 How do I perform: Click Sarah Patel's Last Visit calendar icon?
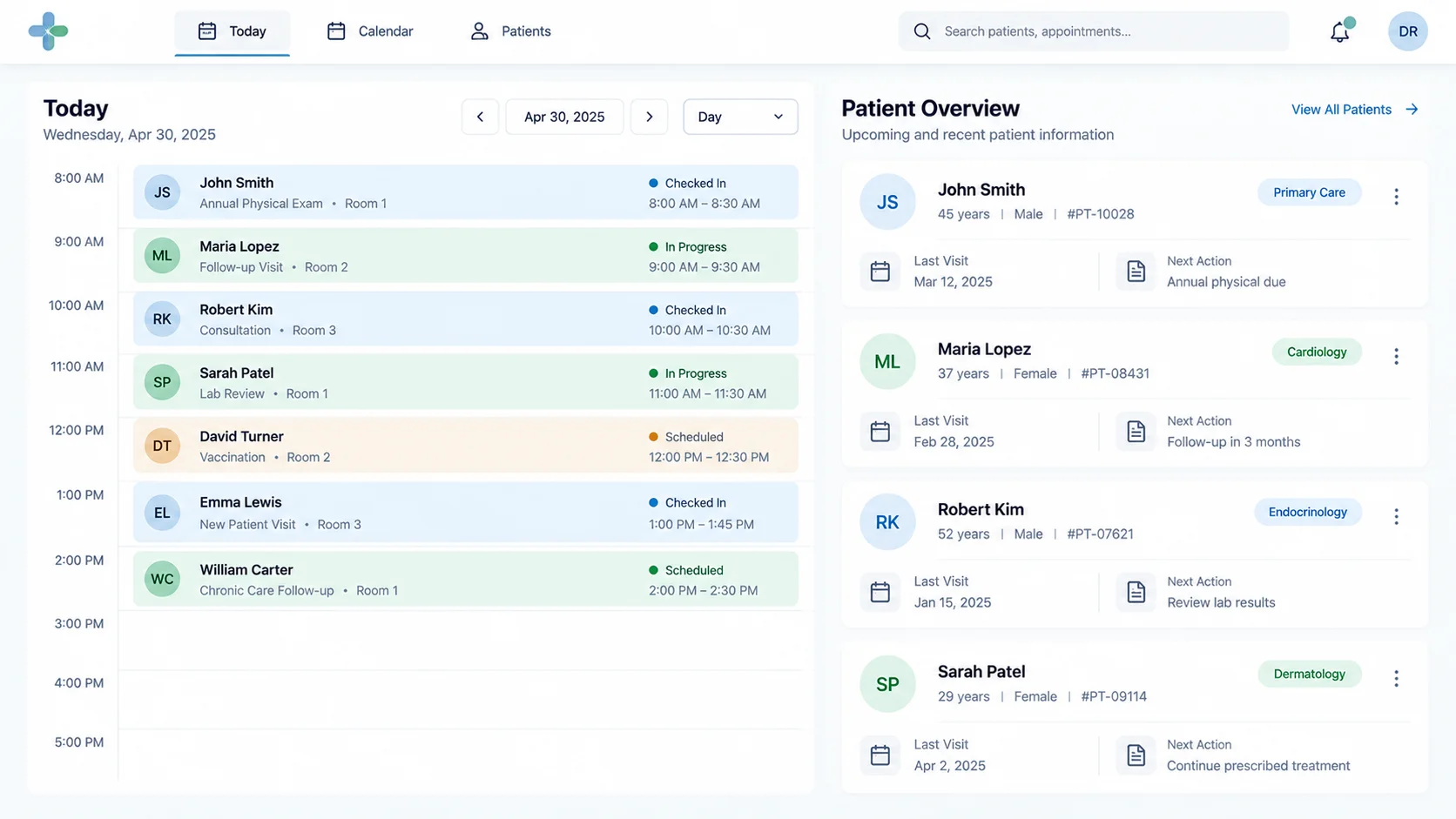(880, 755)
